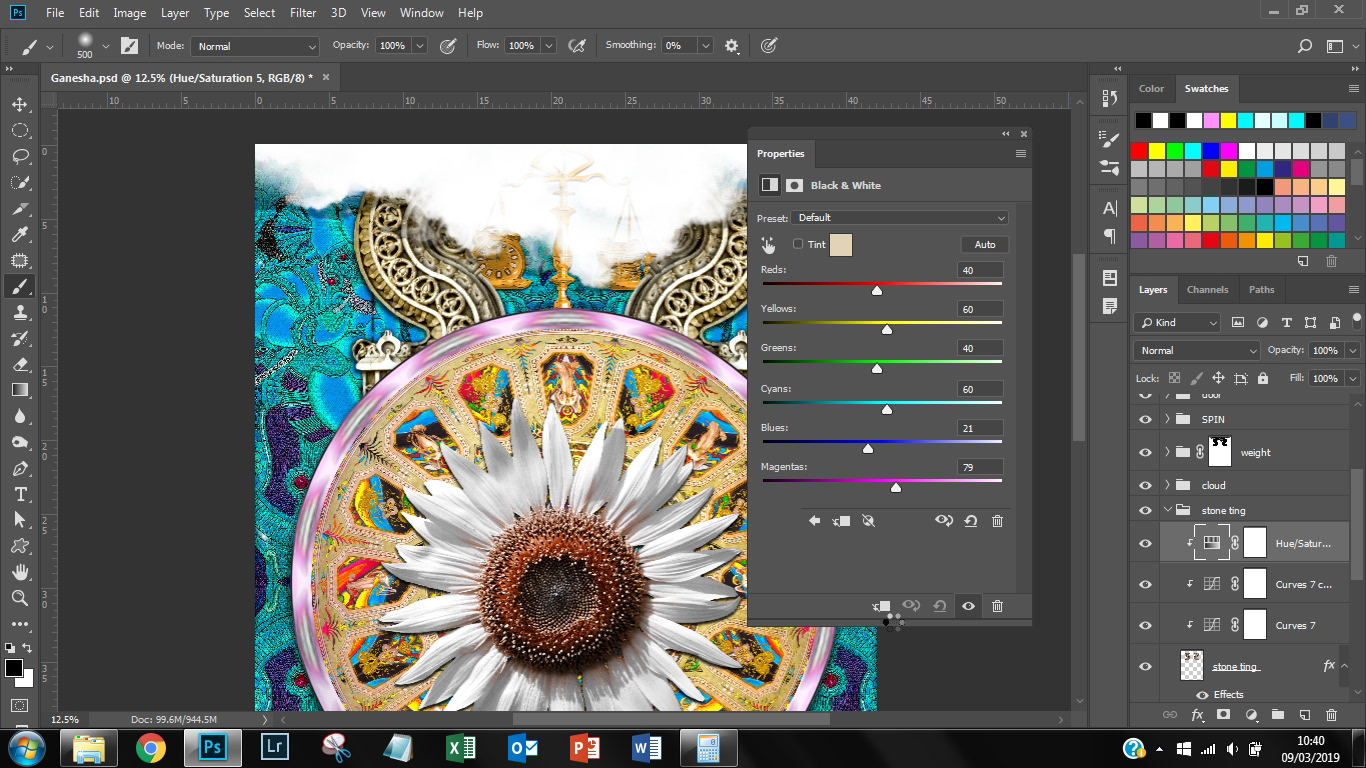Toggle visibility of Hue/Saturation layer

[x=1146, y=543]
